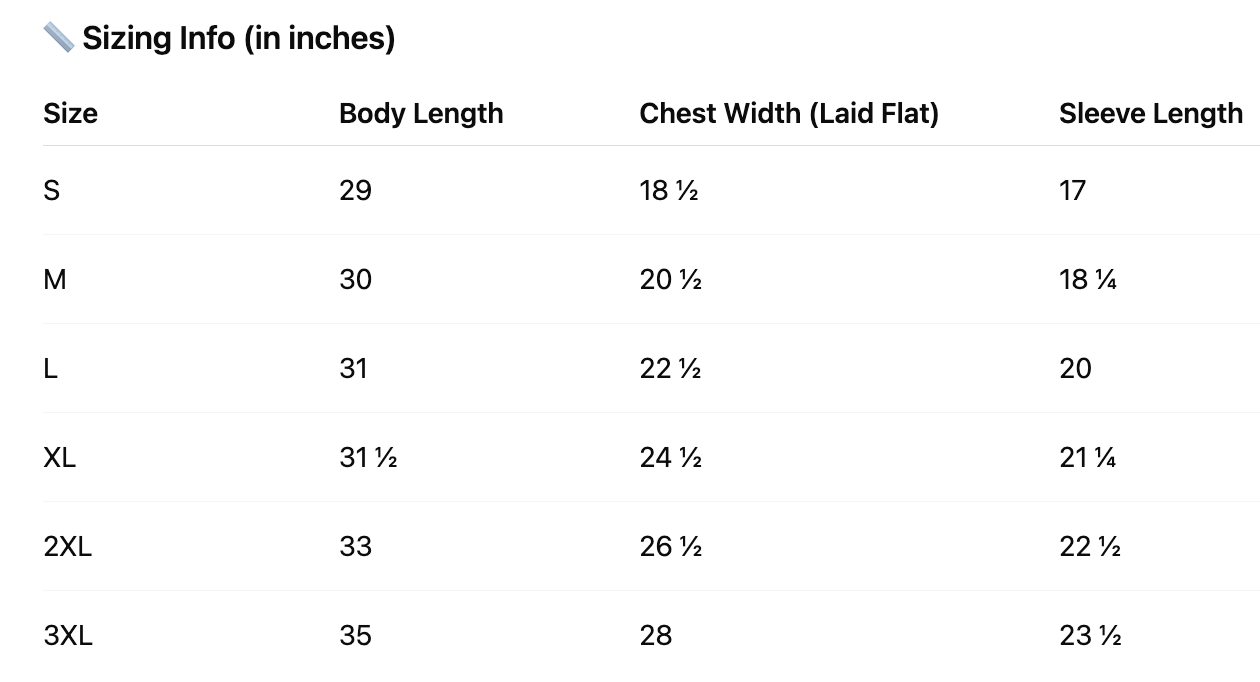This screenshot has width=1260, height=682.
Task: Select sleeve length 18 ¼ for size M
Action: point(1088,280)
